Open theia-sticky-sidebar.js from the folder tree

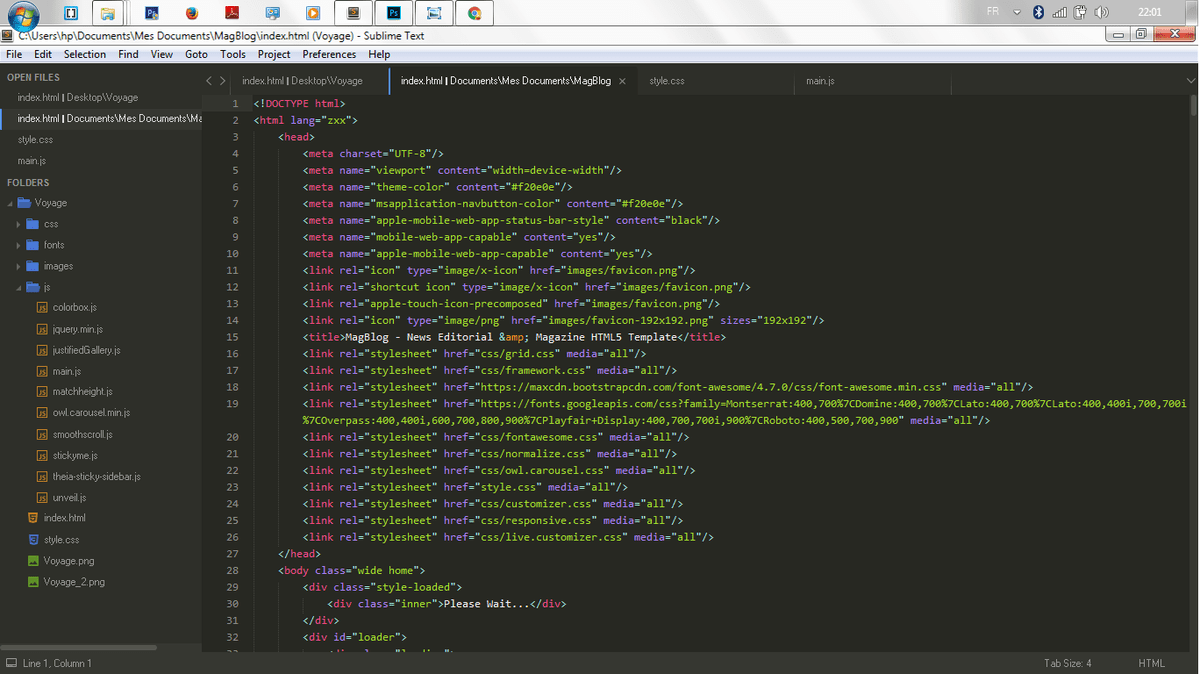point(96,477)
